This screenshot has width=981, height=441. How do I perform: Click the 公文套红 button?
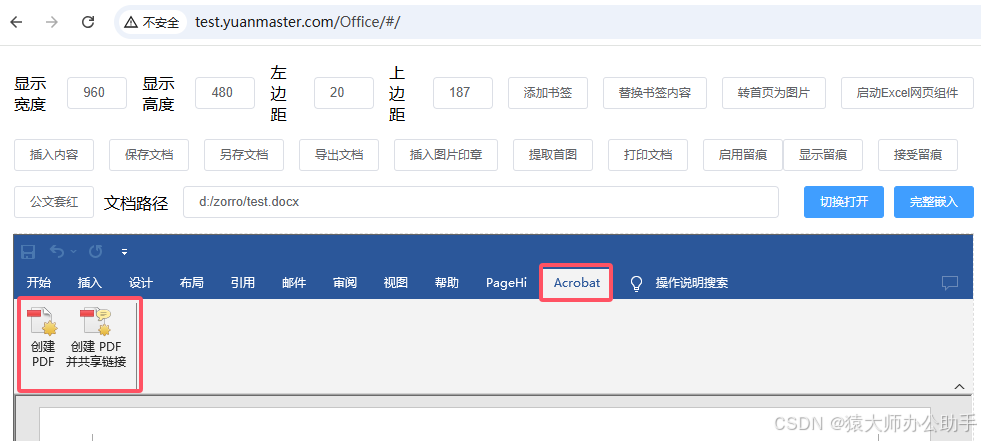[x=54, y=202]
